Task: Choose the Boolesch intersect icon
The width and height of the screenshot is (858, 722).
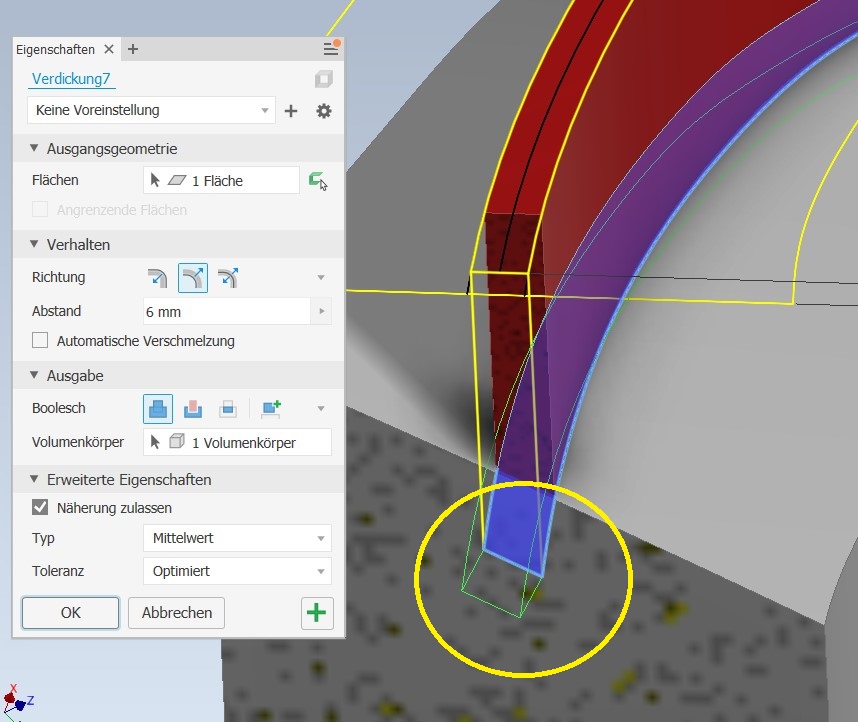Action: coord(228,408)
